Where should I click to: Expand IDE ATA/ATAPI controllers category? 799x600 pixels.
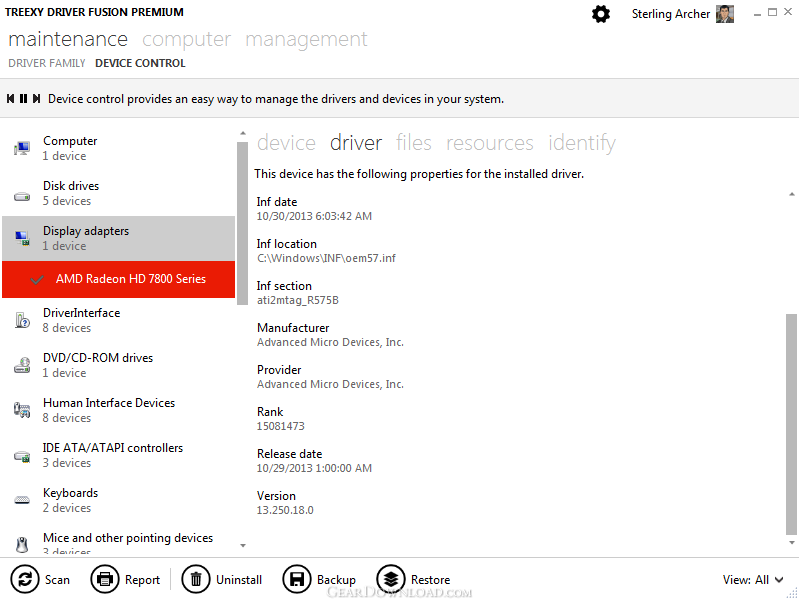point(118,455)
